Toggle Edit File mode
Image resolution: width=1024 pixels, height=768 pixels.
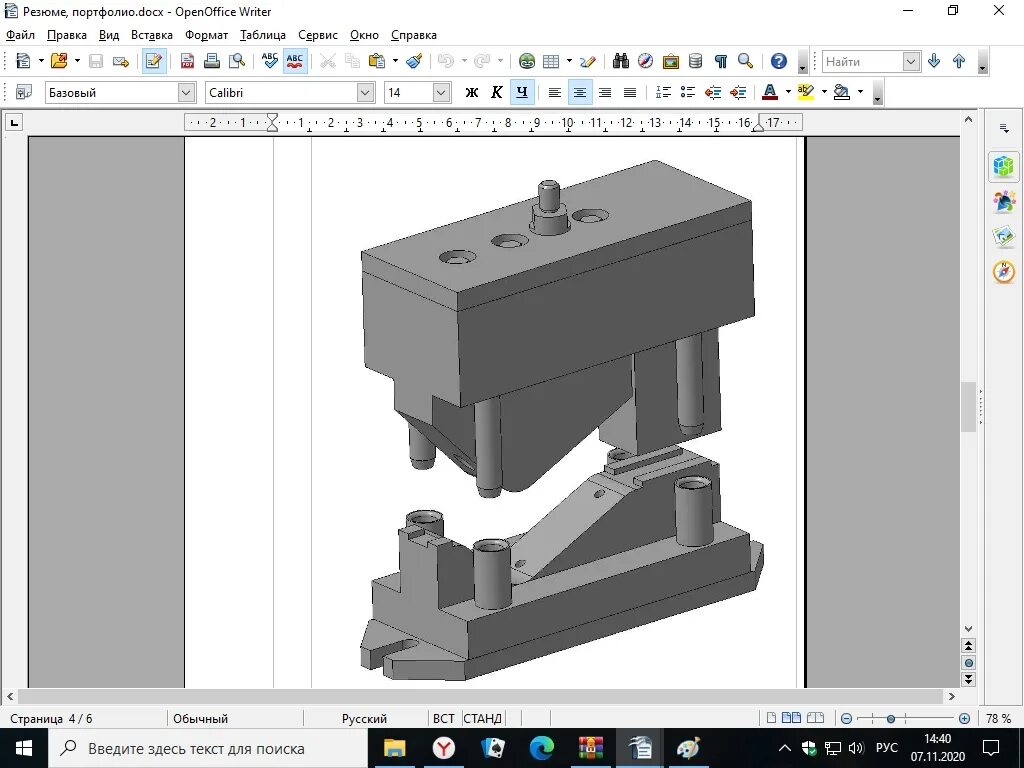pyautogui.click(x=154, y=61)
